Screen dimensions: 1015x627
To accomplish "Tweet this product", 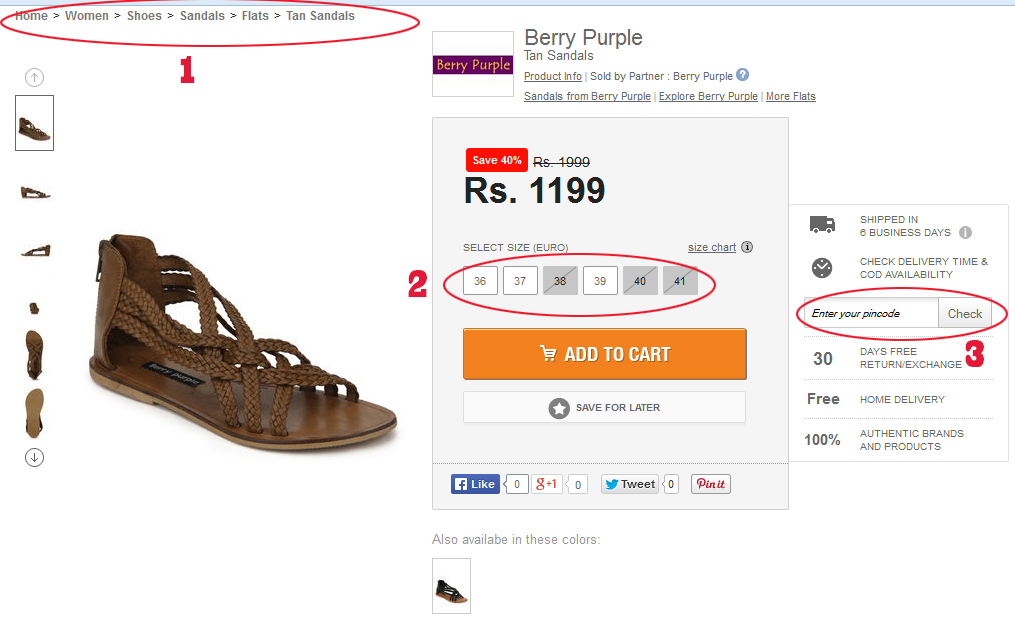I will (630, 484).
